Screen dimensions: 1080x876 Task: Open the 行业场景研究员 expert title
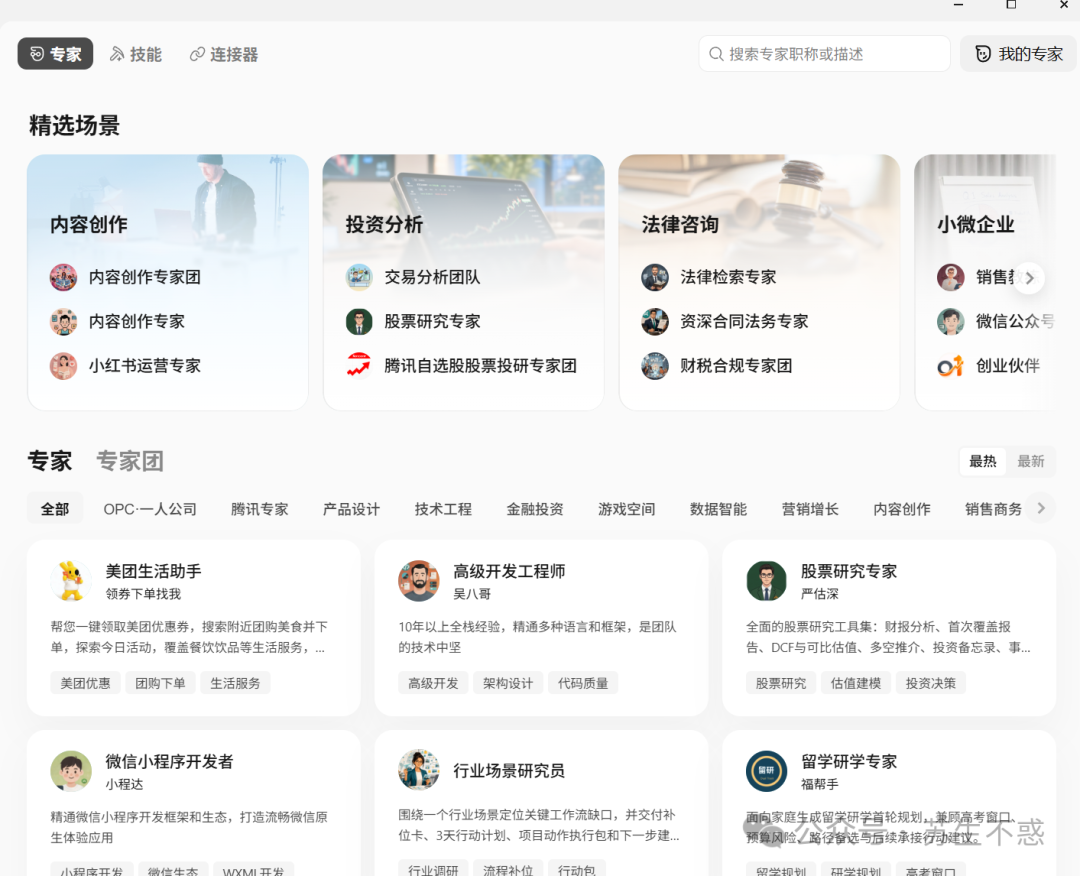tap(509, 771)
